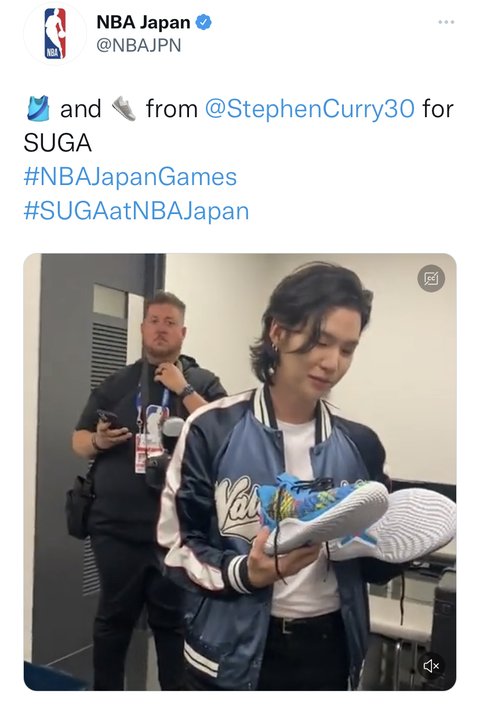Viewport: 480px width, 706px height.
Task: Click the blue verified badge
Action: (204, 22)
